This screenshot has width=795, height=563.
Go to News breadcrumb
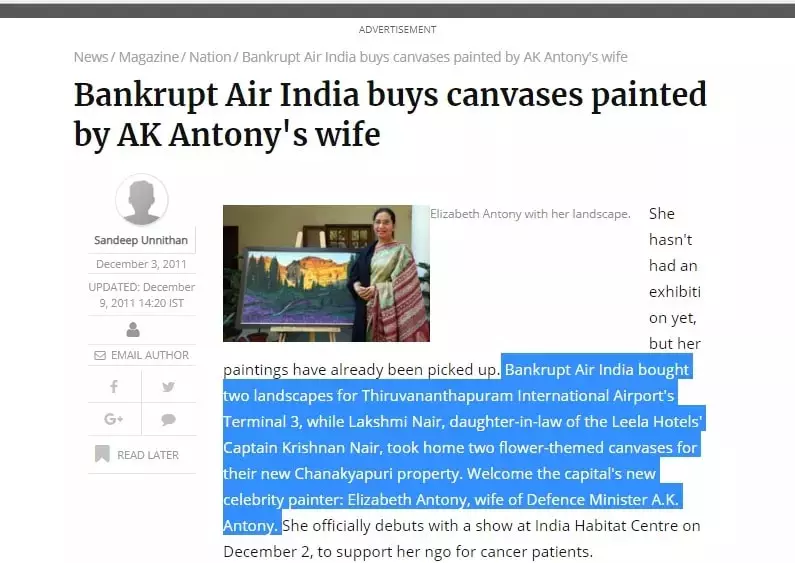(x=91, y=57)
